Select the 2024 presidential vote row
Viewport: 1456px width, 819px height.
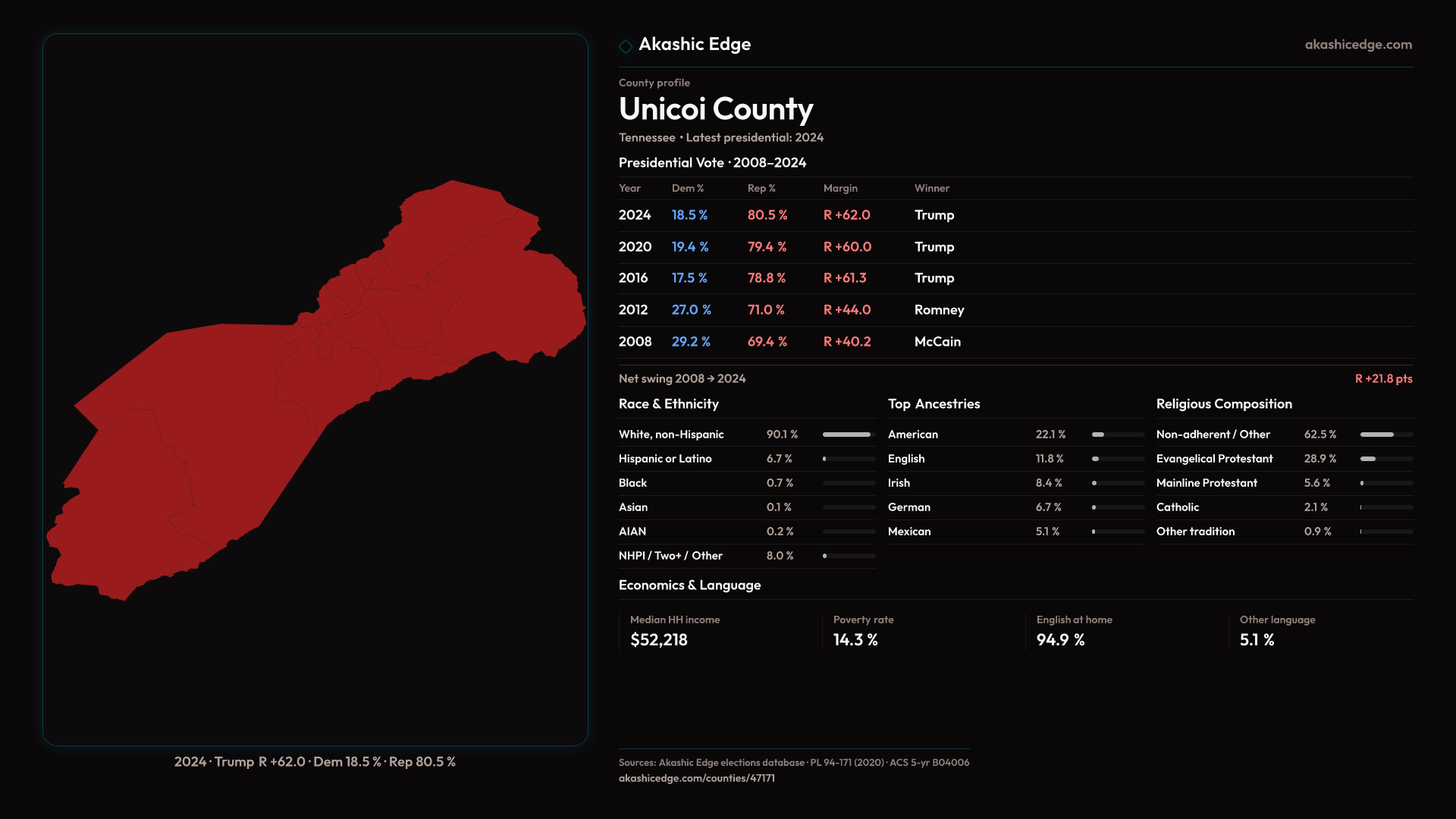tap(634, 215)
